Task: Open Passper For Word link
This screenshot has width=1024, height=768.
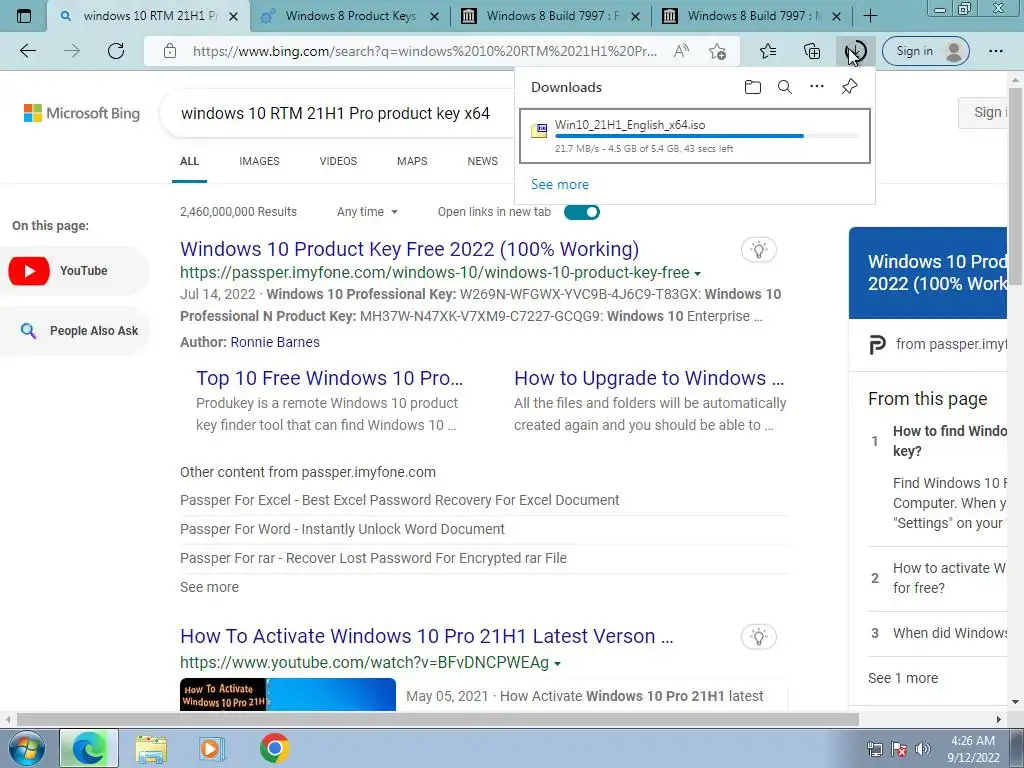Action: point(342,529)
